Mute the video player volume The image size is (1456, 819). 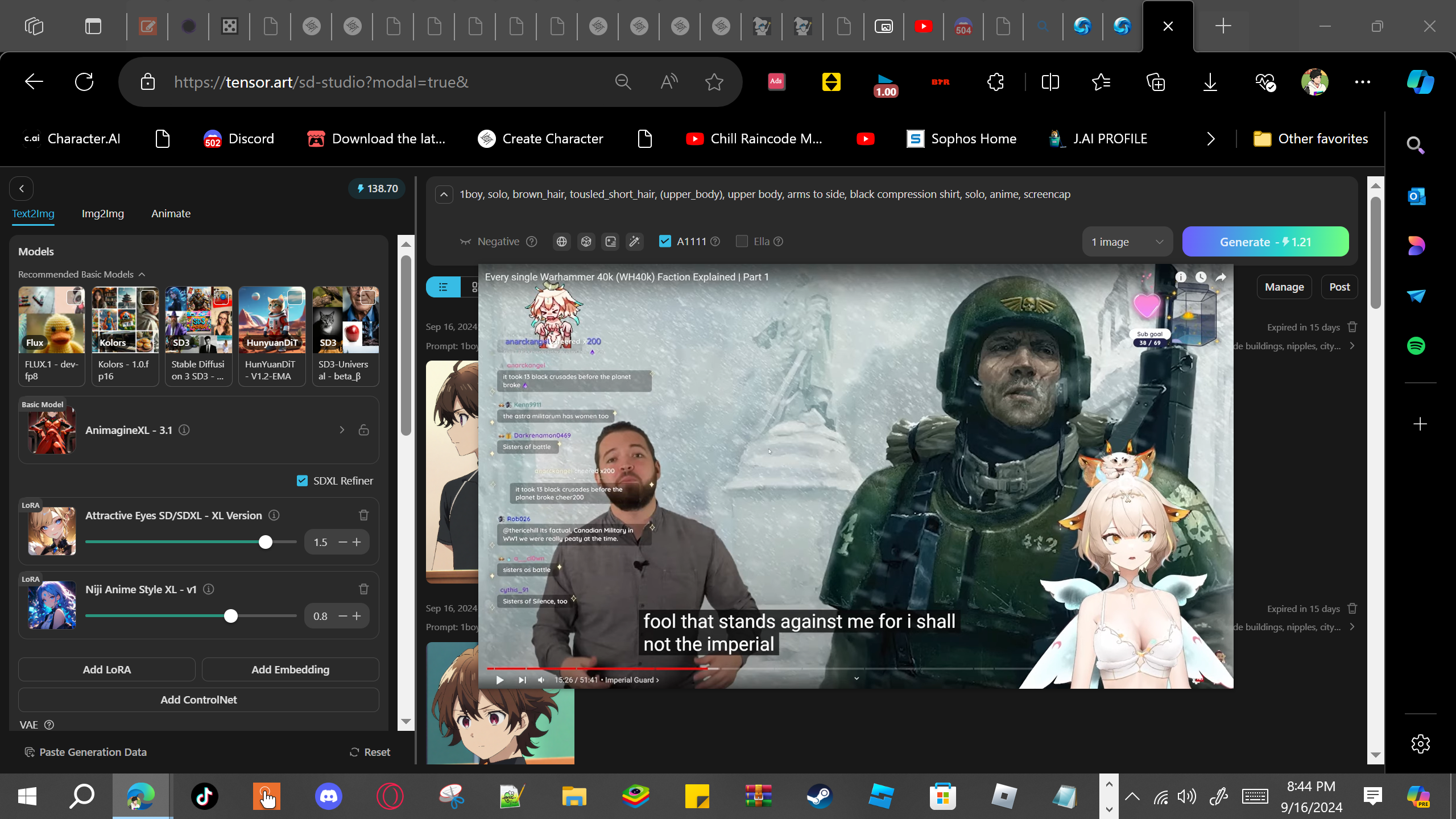tap(541, 680)
